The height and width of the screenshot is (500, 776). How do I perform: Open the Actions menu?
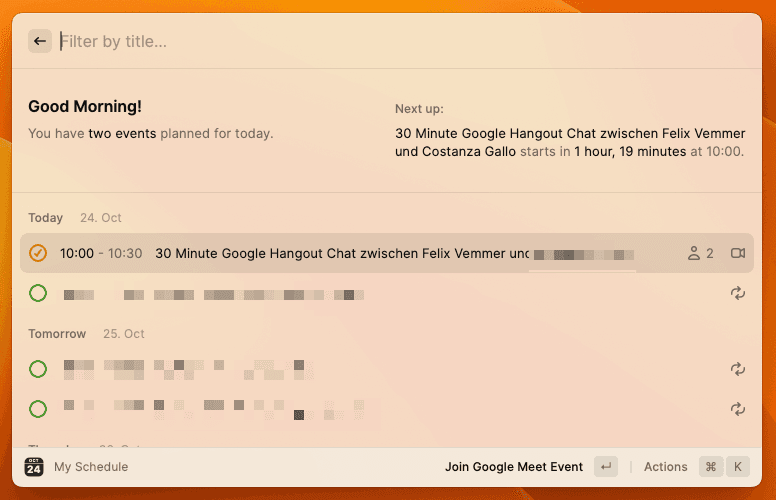click(x=665, y=467)
